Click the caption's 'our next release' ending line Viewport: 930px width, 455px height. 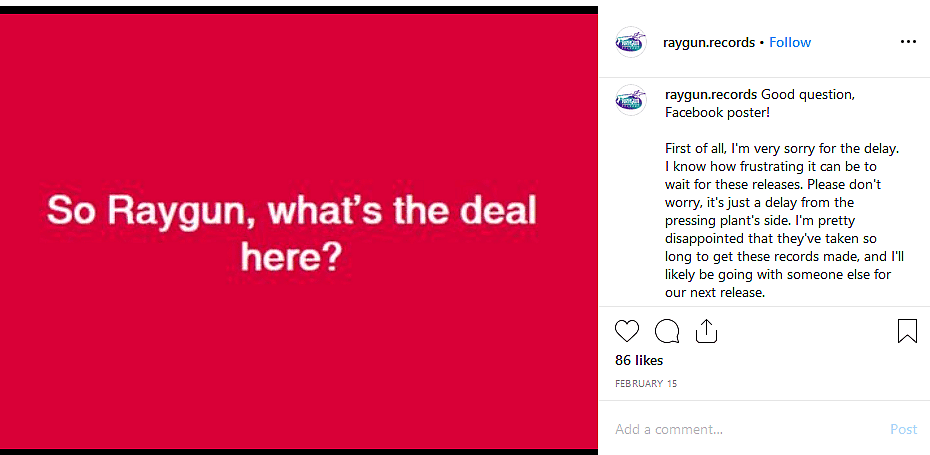(x=715, y=293)
